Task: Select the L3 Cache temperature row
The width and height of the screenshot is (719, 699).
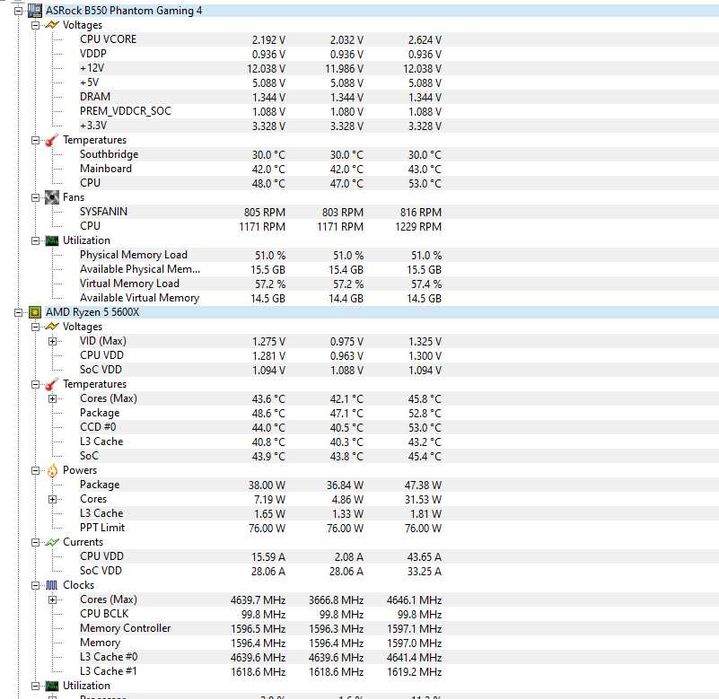Action: click(260, 442)
